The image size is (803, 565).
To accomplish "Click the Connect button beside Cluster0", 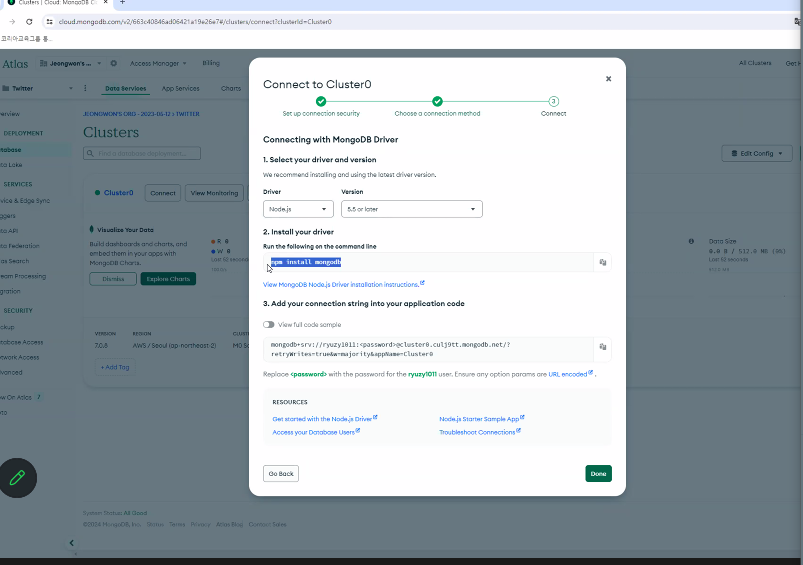I will [x=163, y=193].
